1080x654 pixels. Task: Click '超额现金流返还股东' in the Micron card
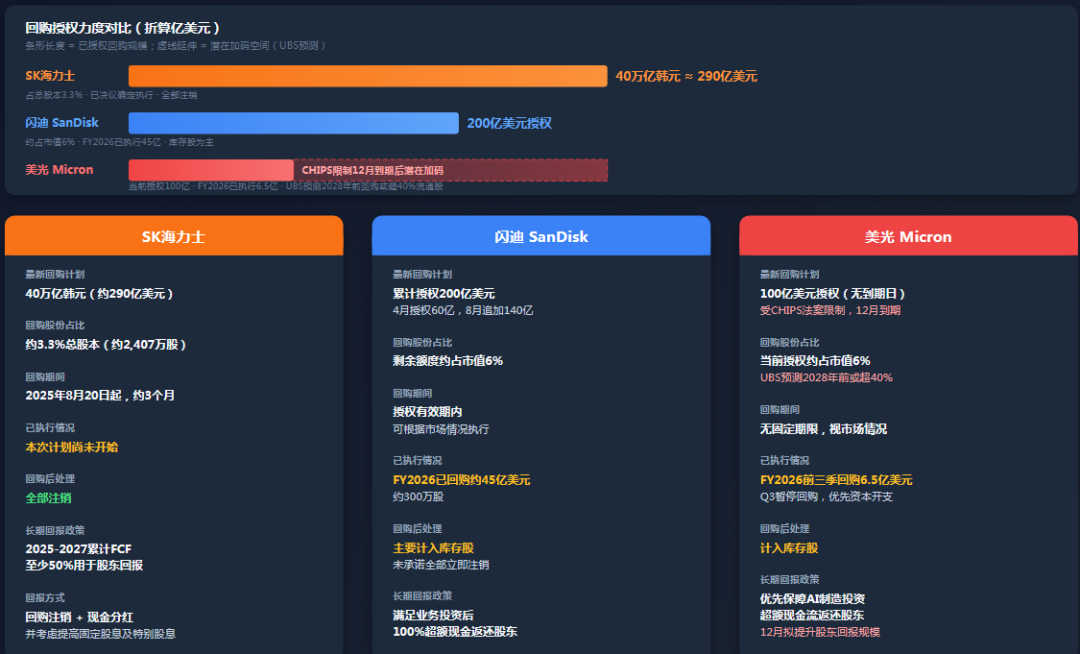click(811, 615)
